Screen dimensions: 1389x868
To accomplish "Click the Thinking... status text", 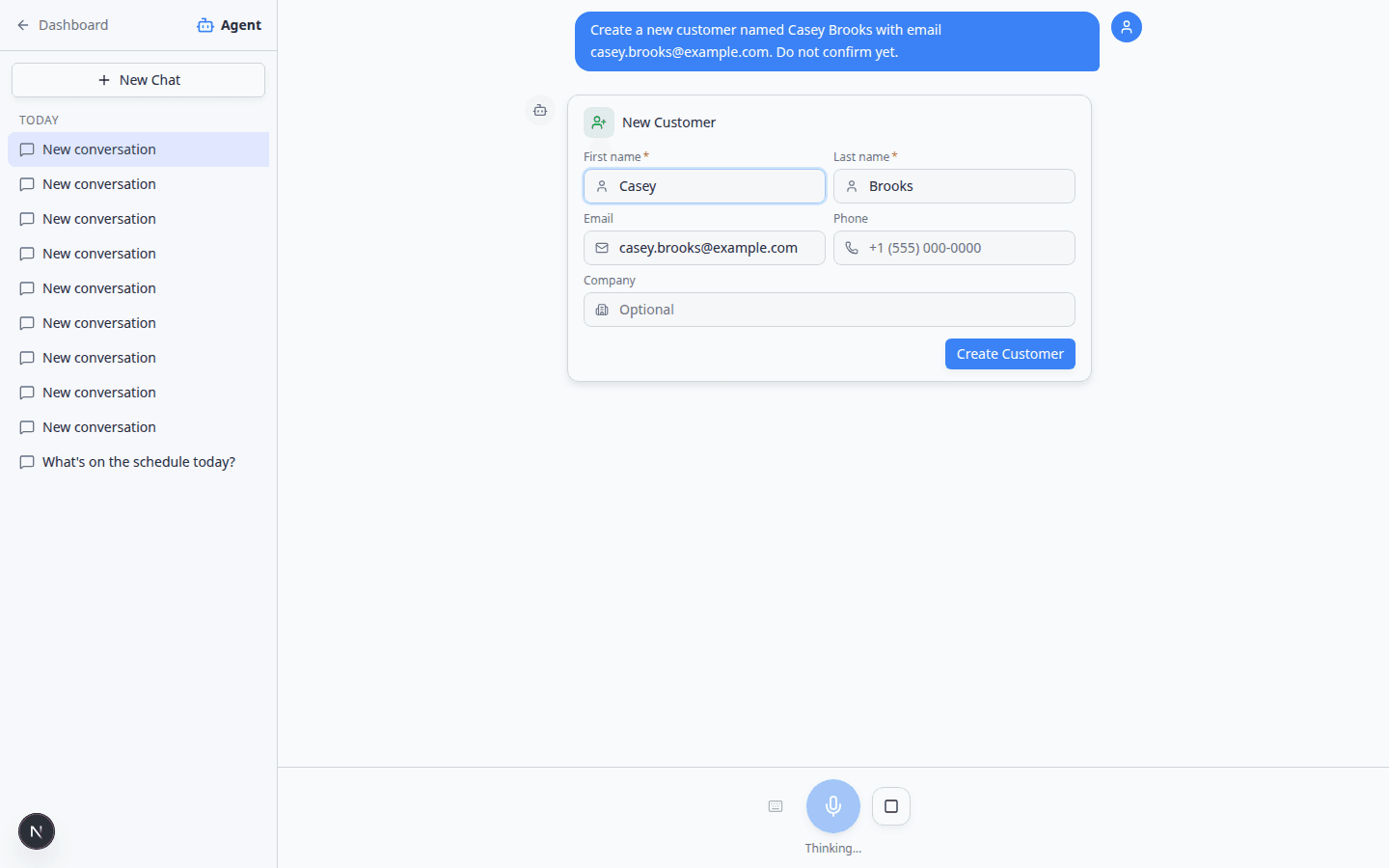I will pos(833,849).
